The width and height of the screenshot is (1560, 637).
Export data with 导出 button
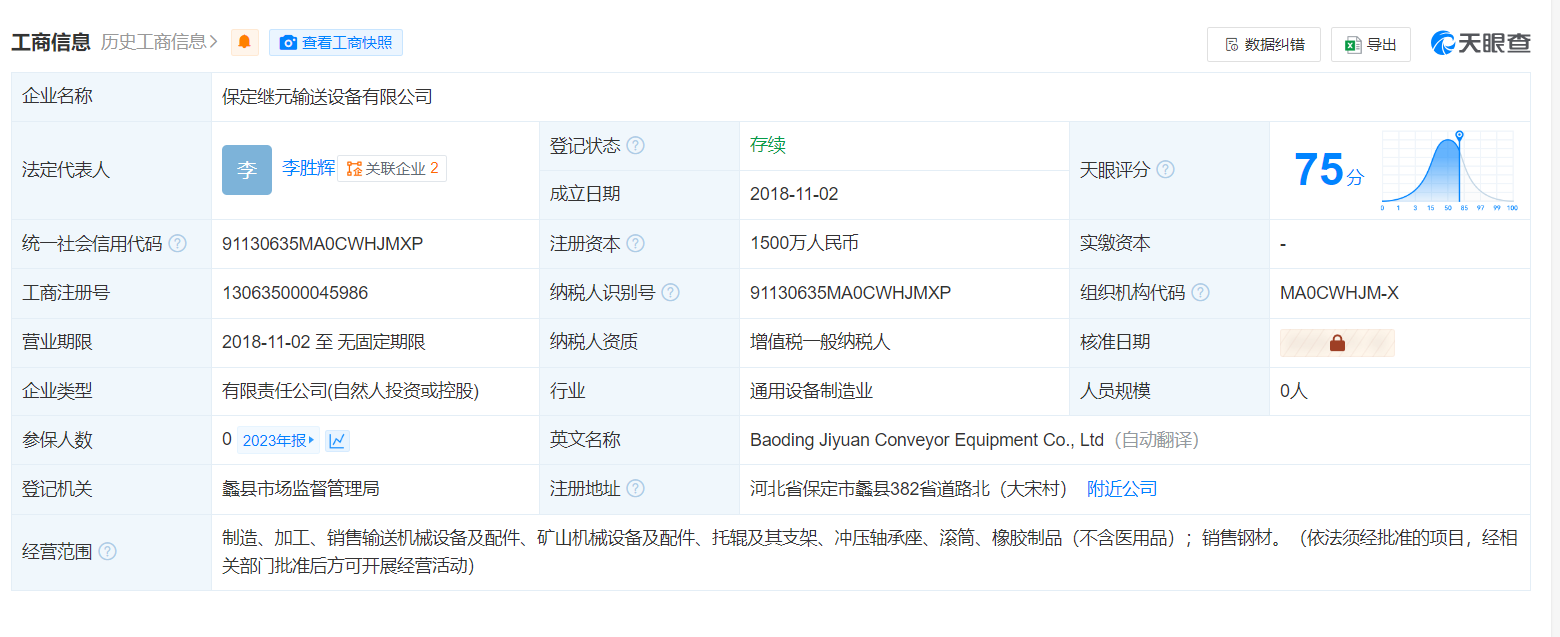tap(1370, 44)
